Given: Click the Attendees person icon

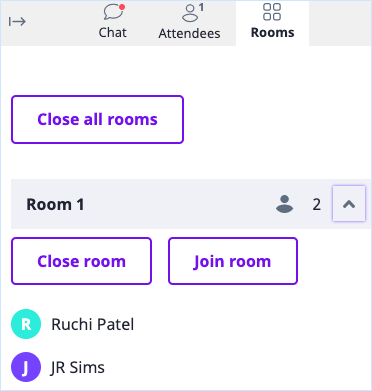Looking at the screenshot, I should click(x=190, y=13).
